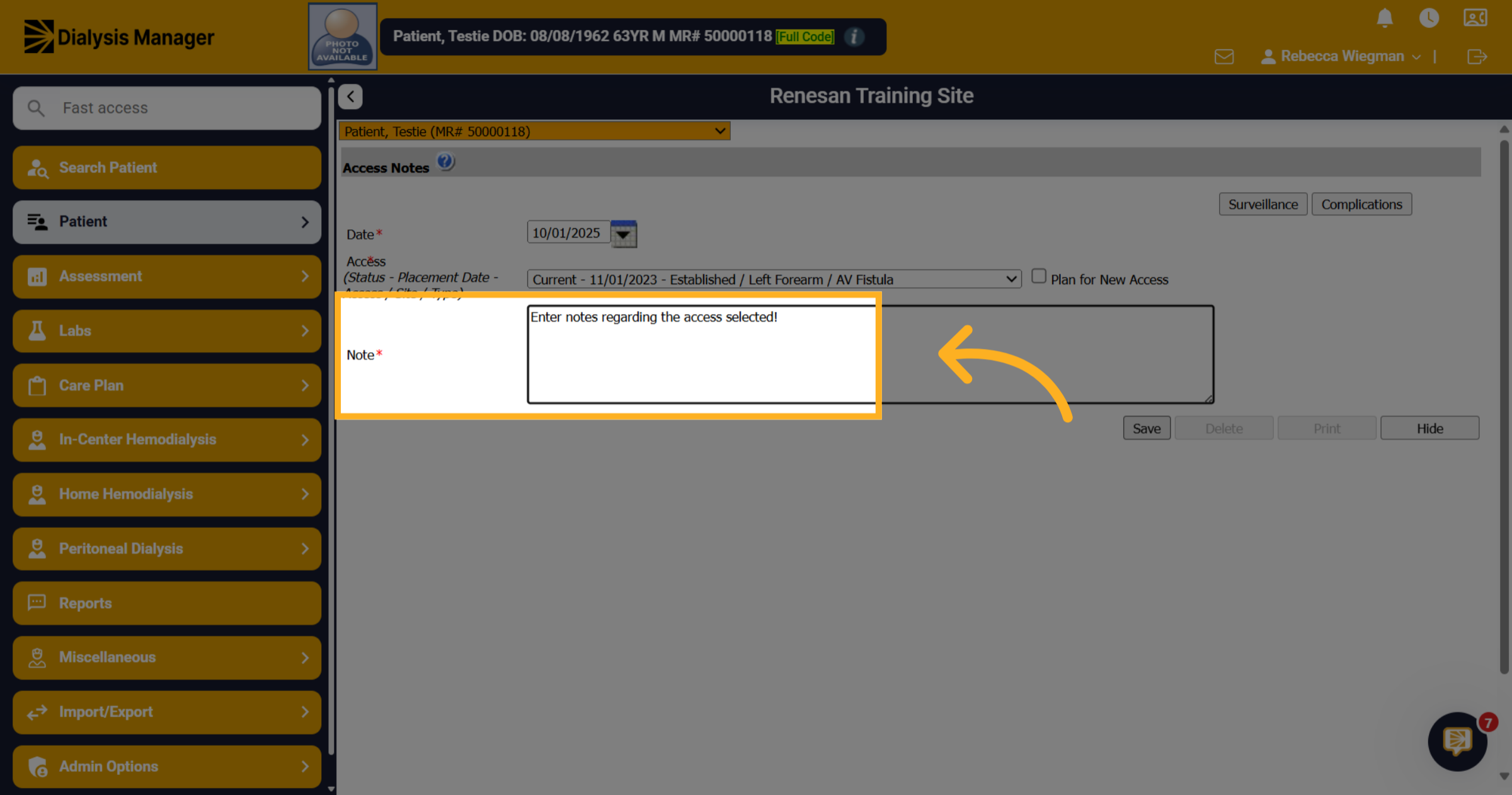Viewport: 1512px width, 795px height.
Task: Open the Search Patient menu item
Action: (x=167, y=168)
